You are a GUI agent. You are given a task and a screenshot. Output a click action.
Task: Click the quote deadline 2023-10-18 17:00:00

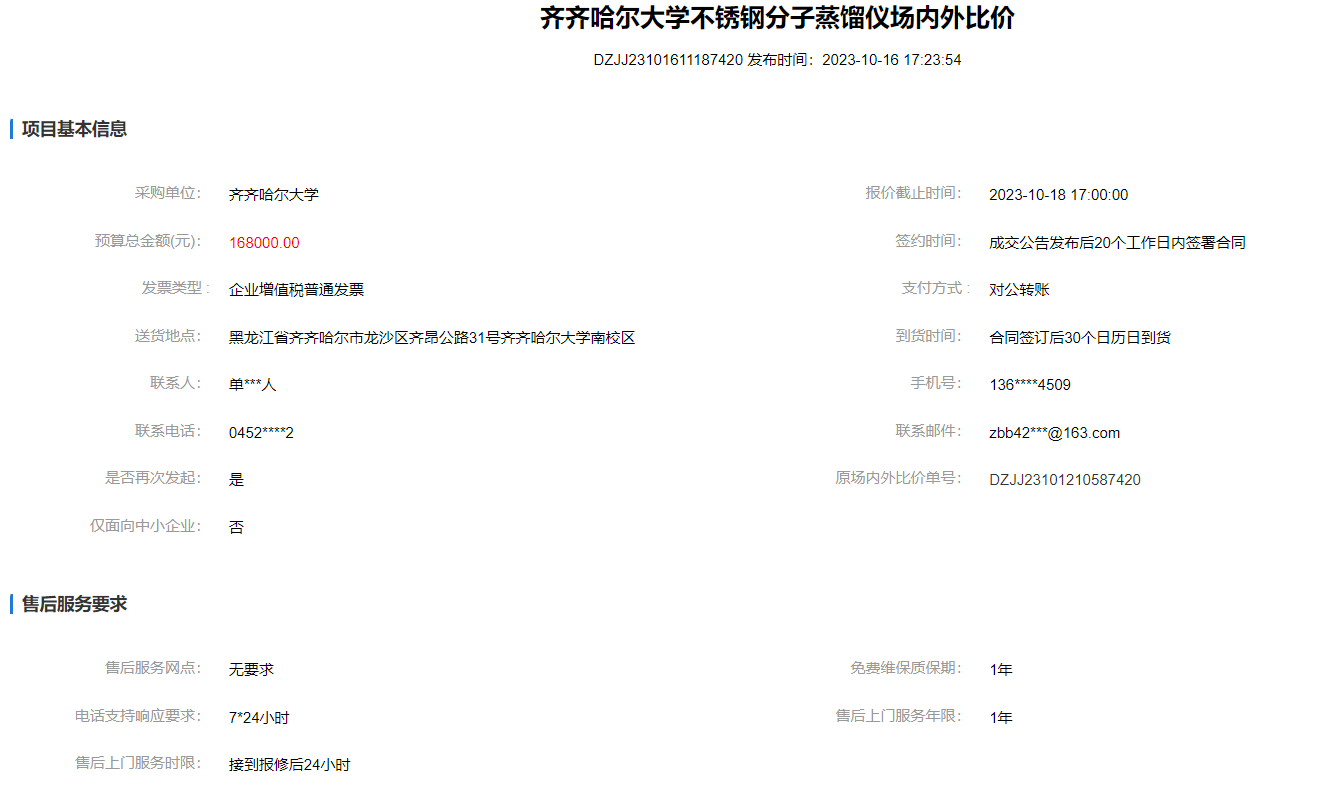(1058, 195)
